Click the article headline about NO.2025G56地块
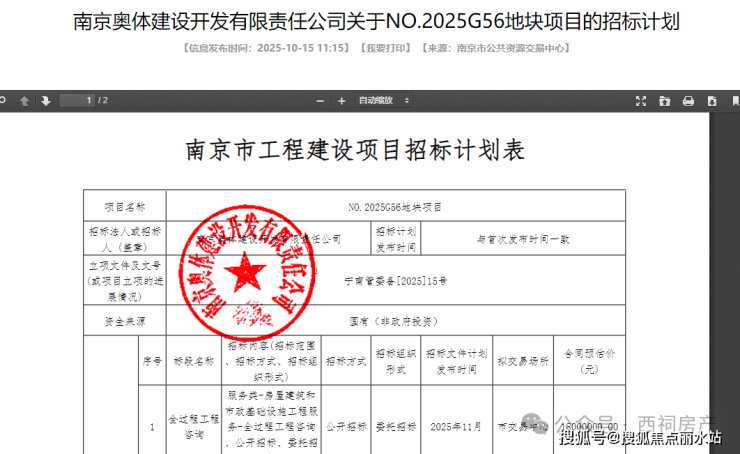 [x=369, y=20]
